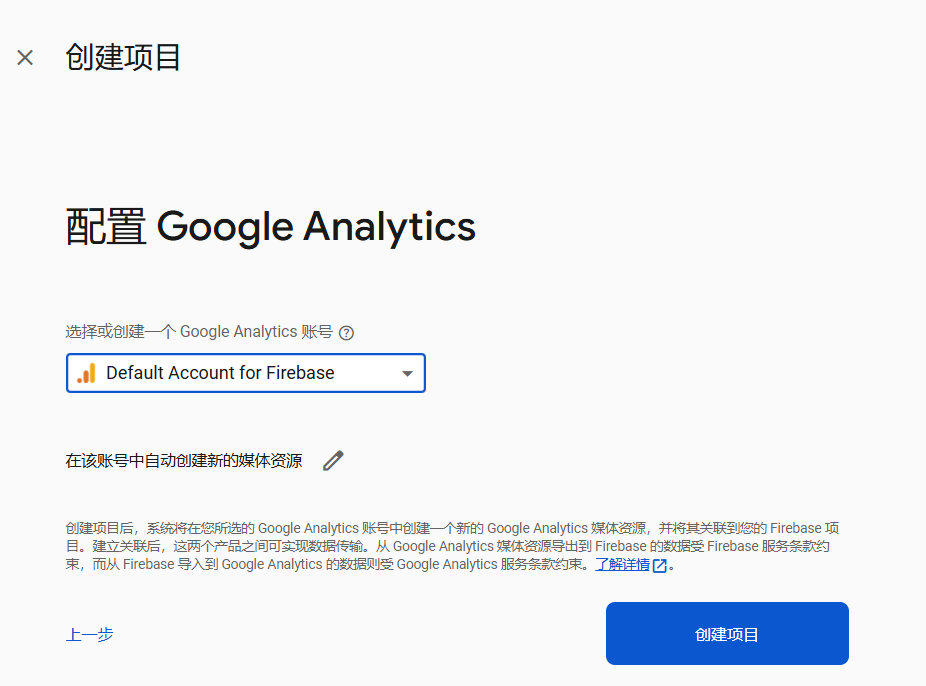
Task: Open the Default Account for Firebase combo box
Action: [246, 373]
